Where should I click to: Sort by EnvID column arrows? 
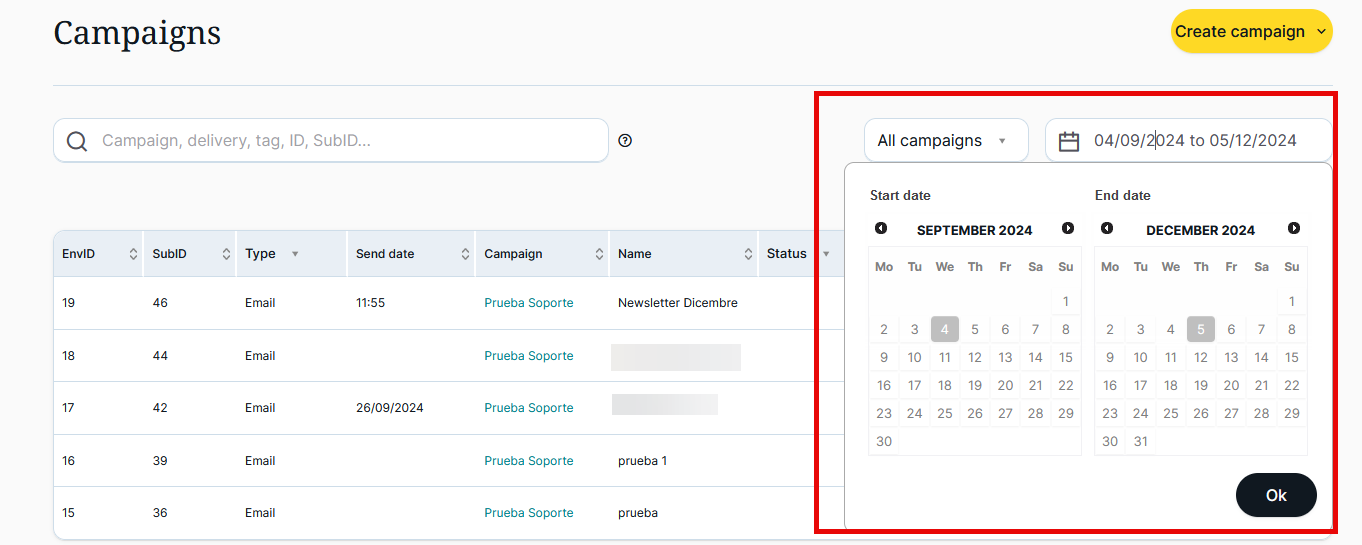click(133, 254)
